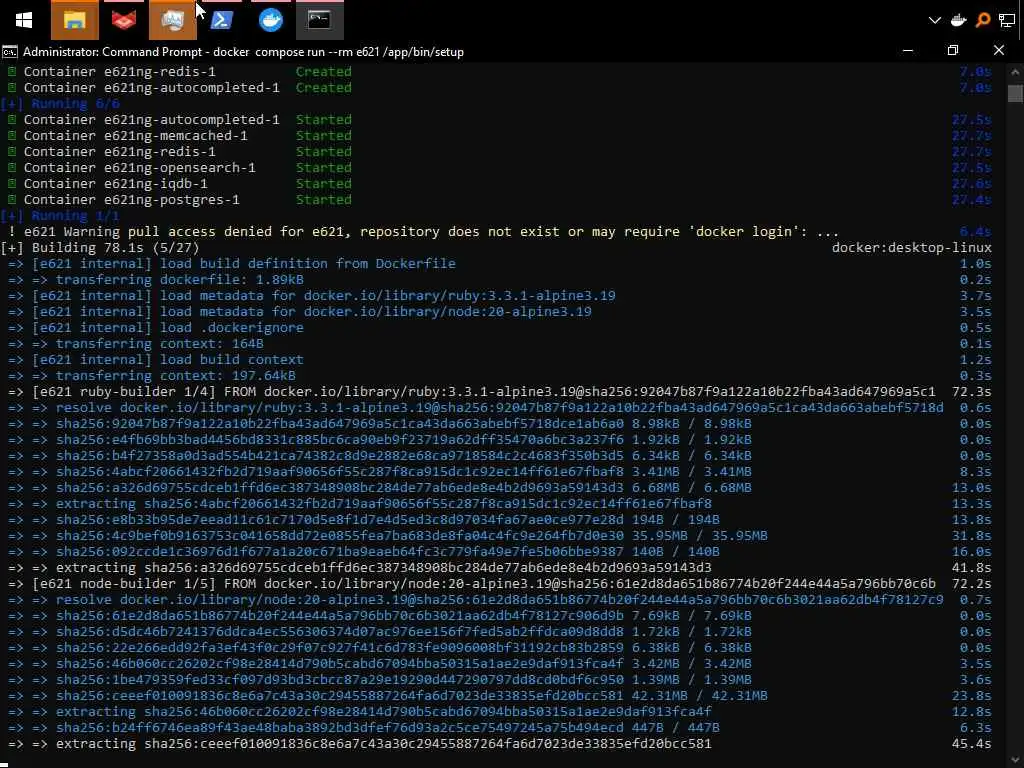Screen dimensions: 1024x768
Task: Click the e621ng-opensearch-1 container line
Action: 500,168
